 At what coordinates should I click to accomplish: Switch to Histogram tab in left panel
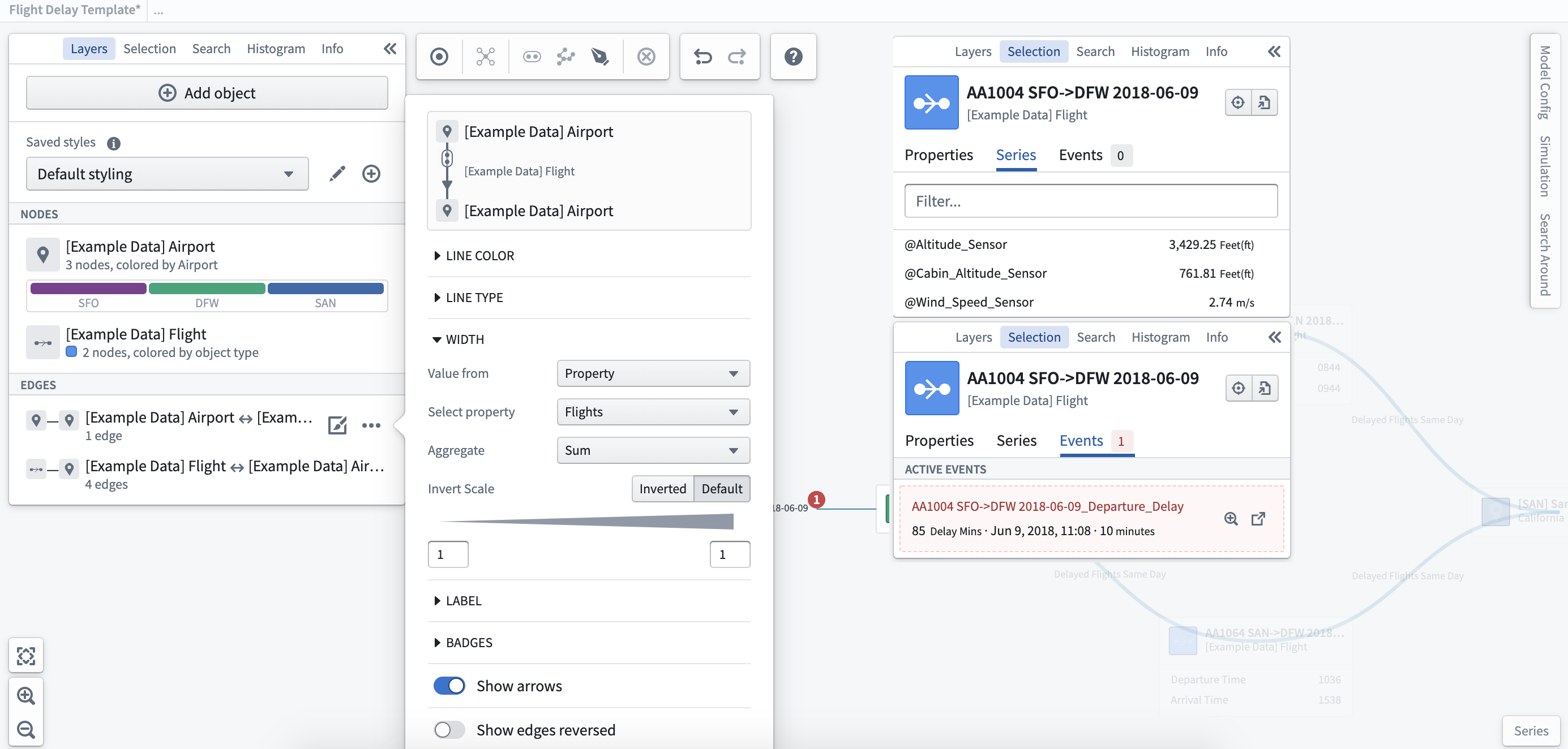pyautogui.click(x=276, y=49)
